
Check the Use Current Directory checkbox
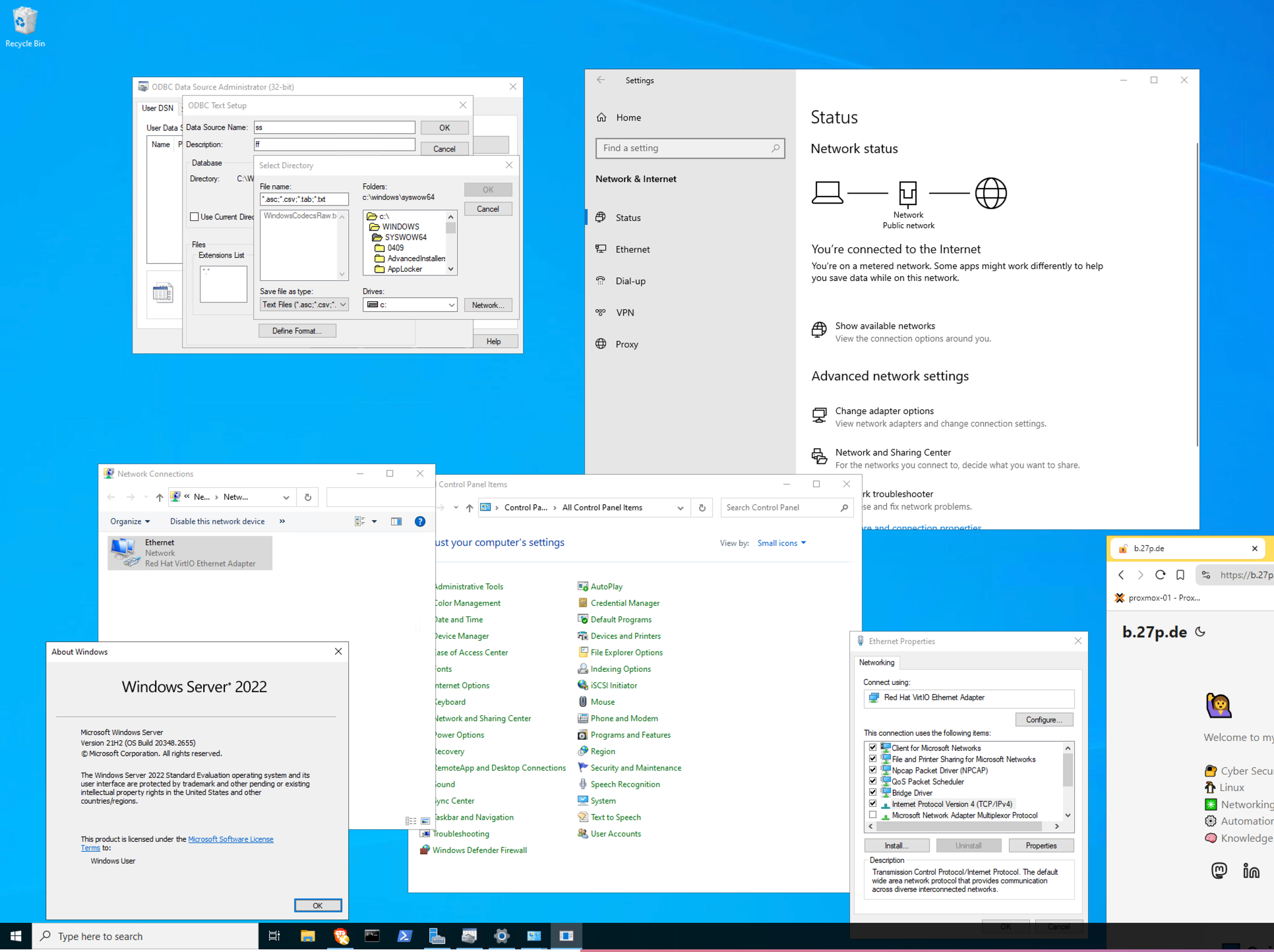pyautogui.click(x=195, y=217)
